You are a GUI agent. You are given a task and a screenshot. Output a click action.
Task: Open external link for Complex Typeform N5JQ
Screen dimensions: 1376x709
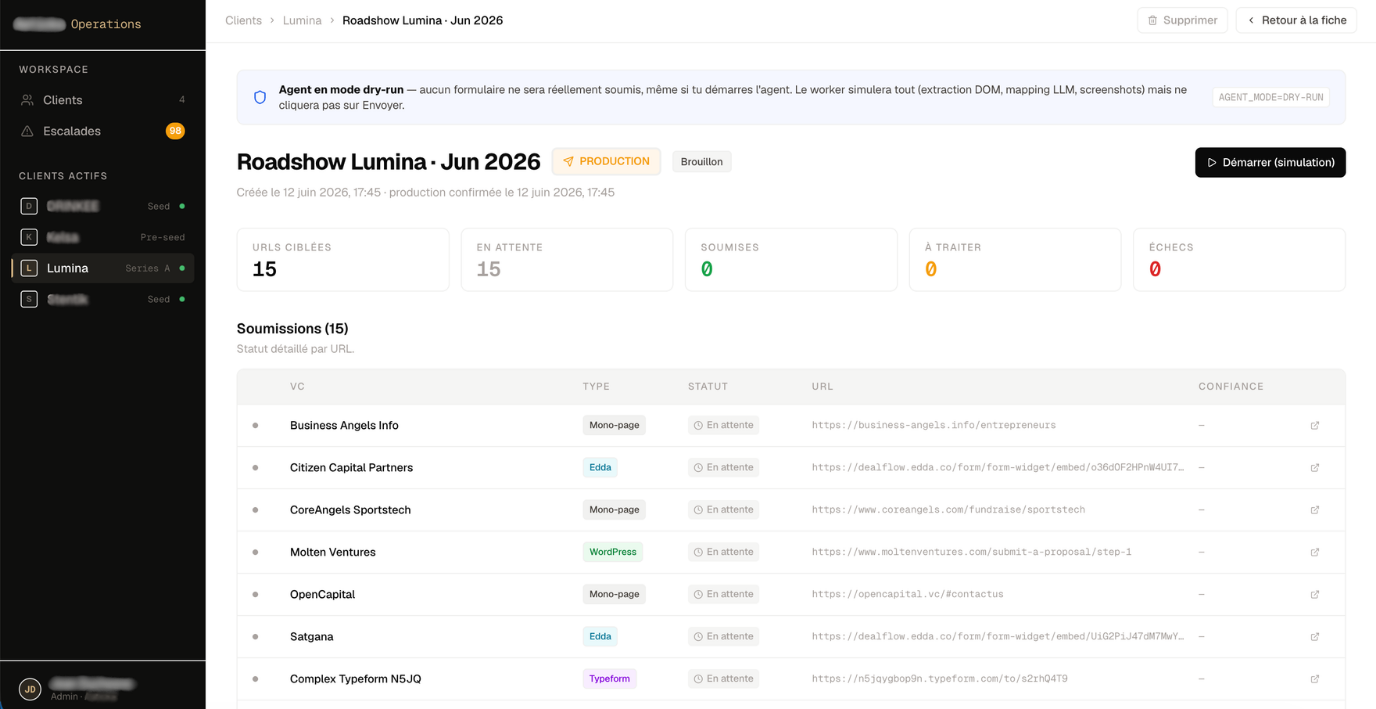[1315, 679]
